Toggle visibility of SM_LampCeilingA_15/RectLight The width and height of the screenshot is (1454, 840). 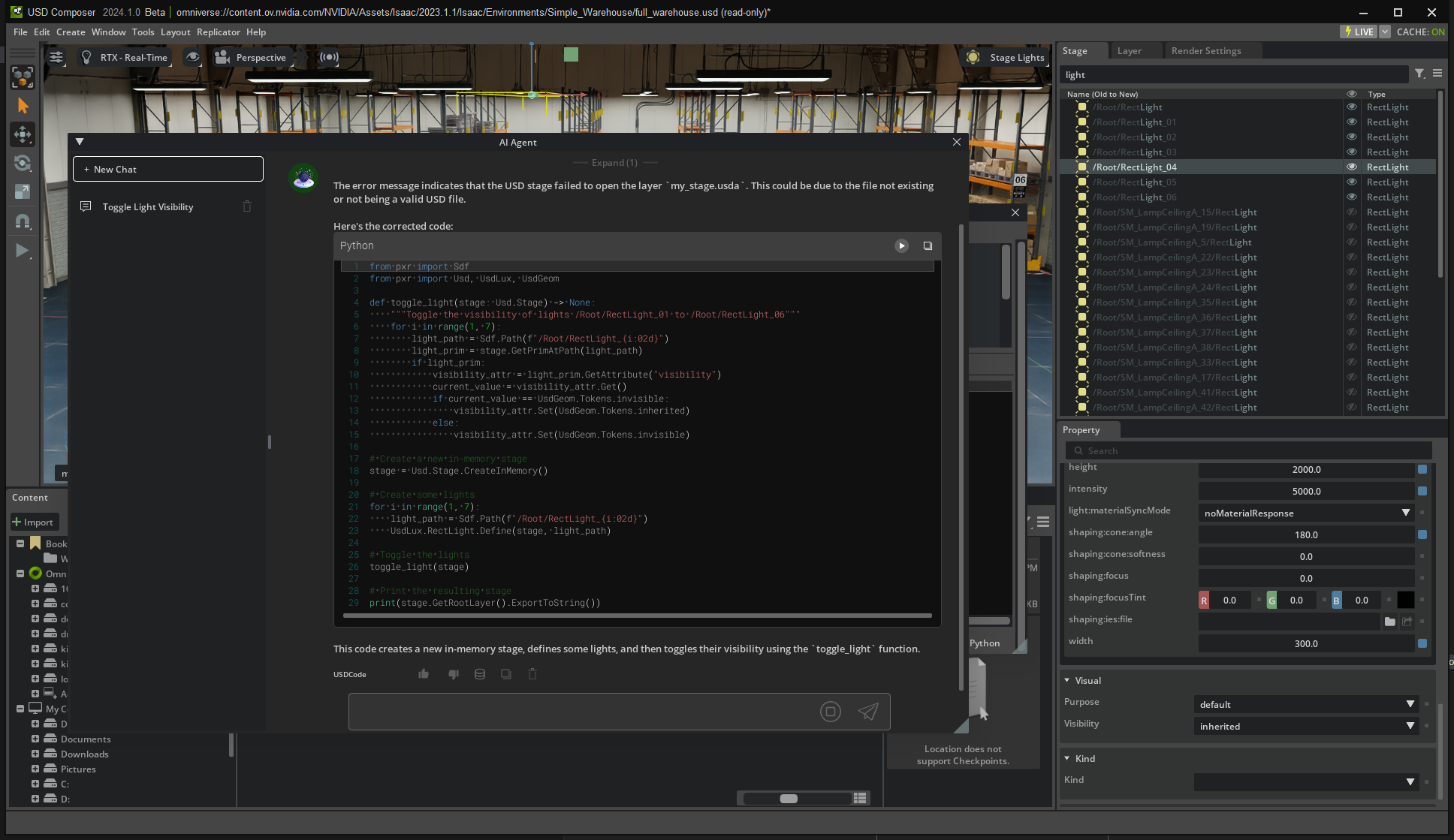[1352, 212]
